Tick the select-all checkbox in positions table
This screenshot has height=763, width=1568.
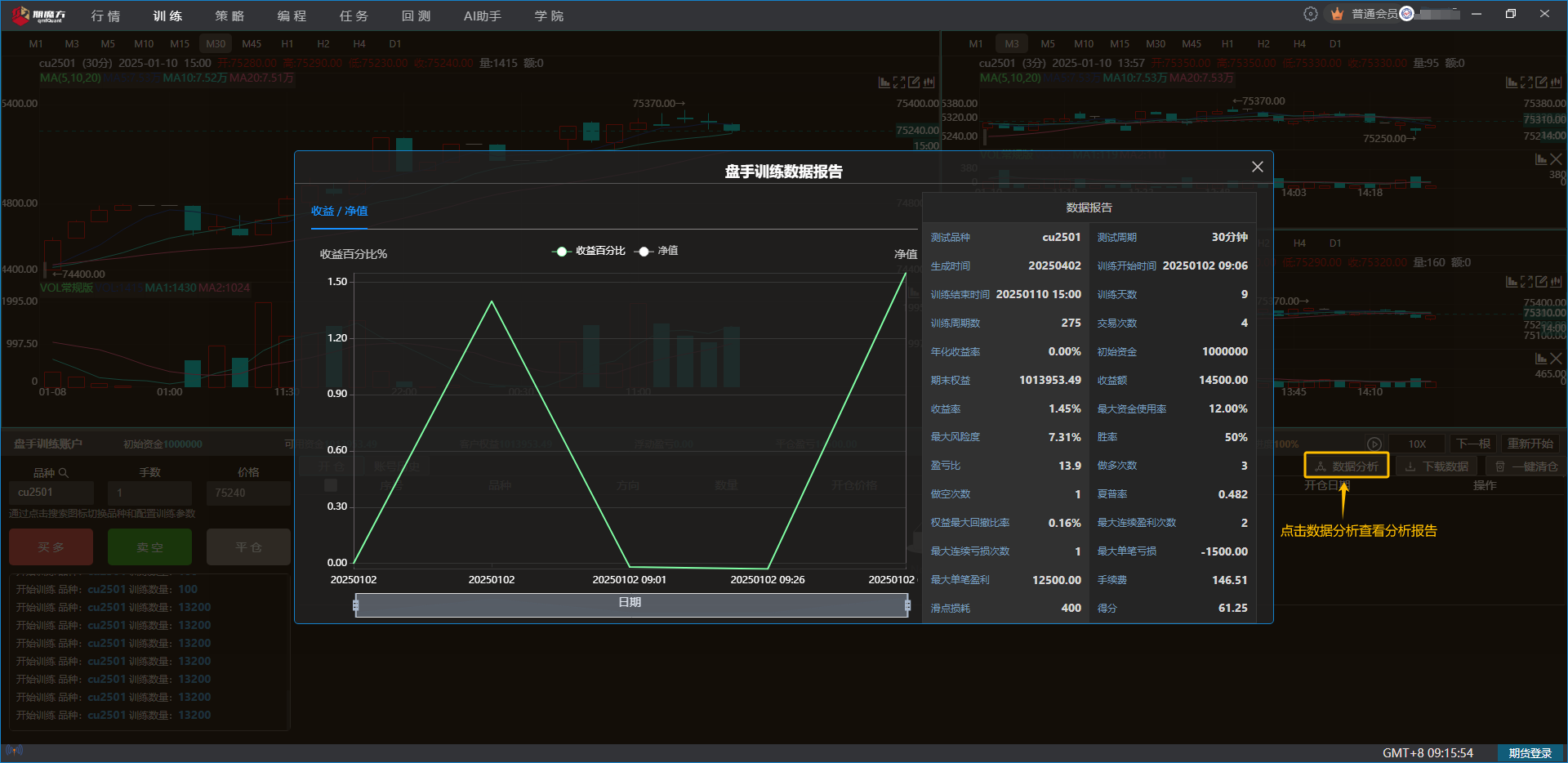[331, 485]
